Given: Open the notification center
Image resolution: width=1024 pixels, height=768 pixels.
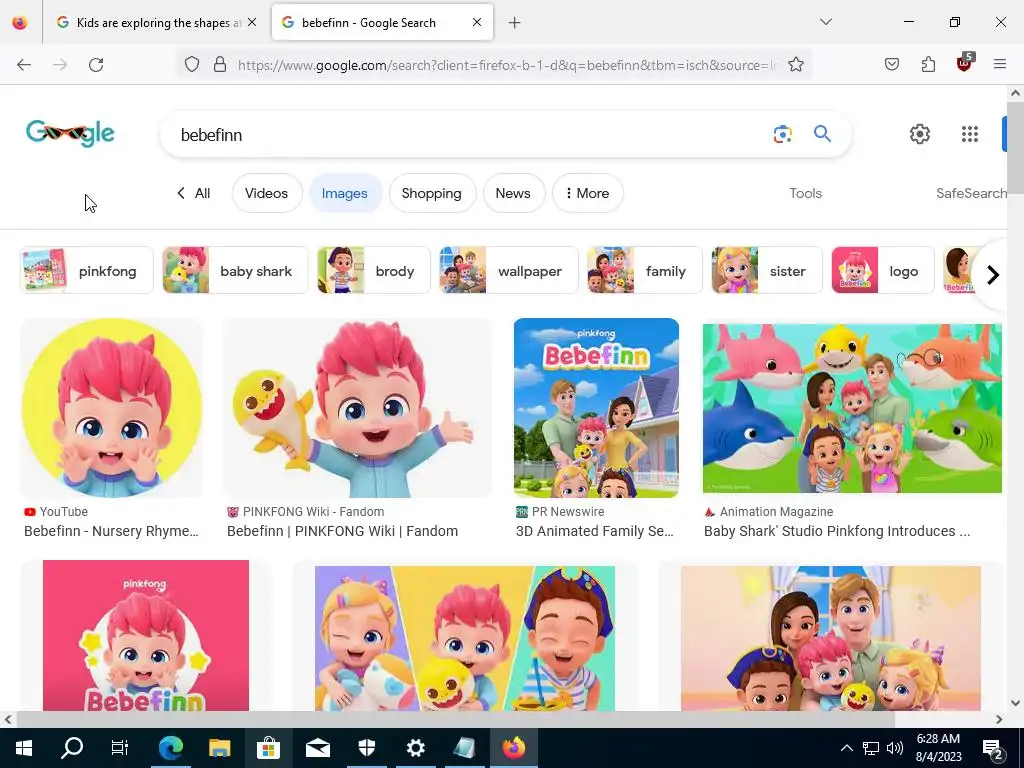Looking at the screenshot, I should pos(993,749).
